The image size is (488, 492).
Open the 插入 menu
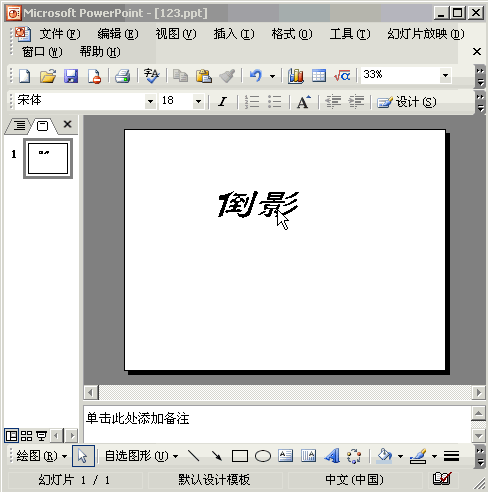pyautogui.click(x=234, y=34)
